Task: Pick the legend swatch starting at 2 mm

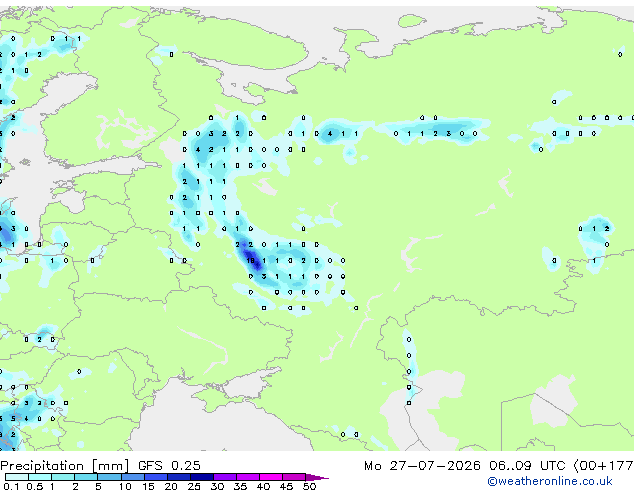Action: [86, 477]
